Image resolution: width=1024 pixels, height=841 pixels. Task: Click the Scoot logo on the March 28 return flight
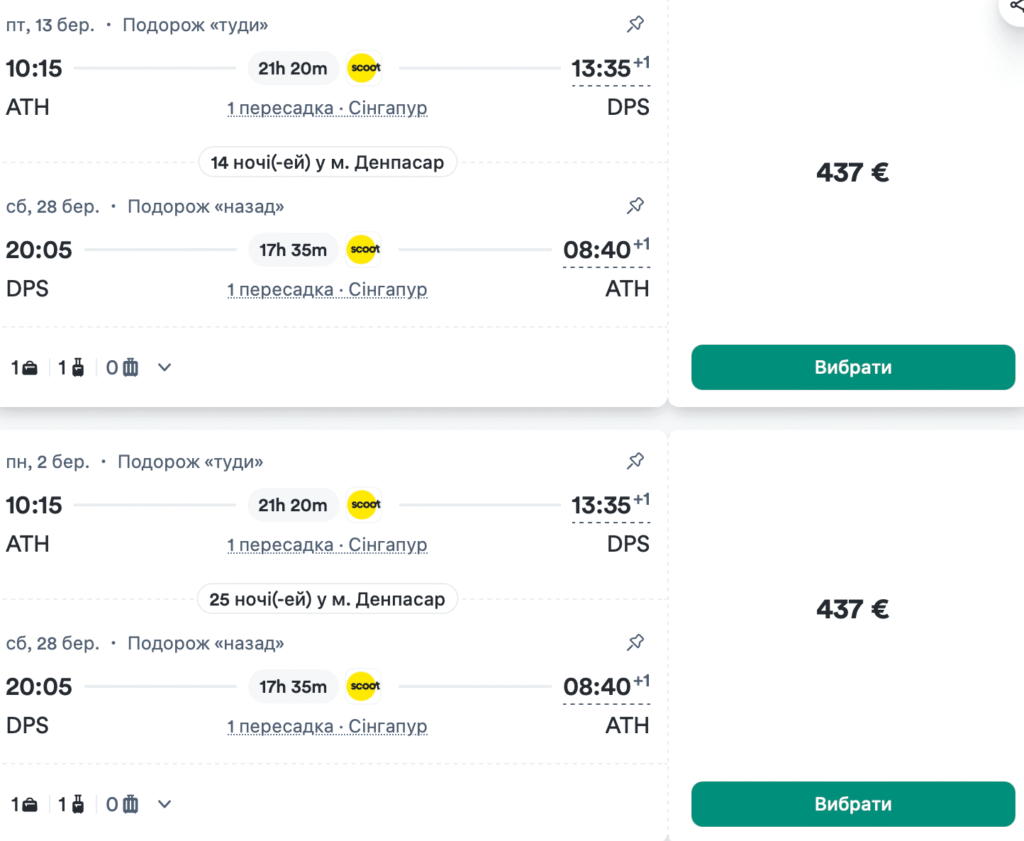[x=364, y=250]
